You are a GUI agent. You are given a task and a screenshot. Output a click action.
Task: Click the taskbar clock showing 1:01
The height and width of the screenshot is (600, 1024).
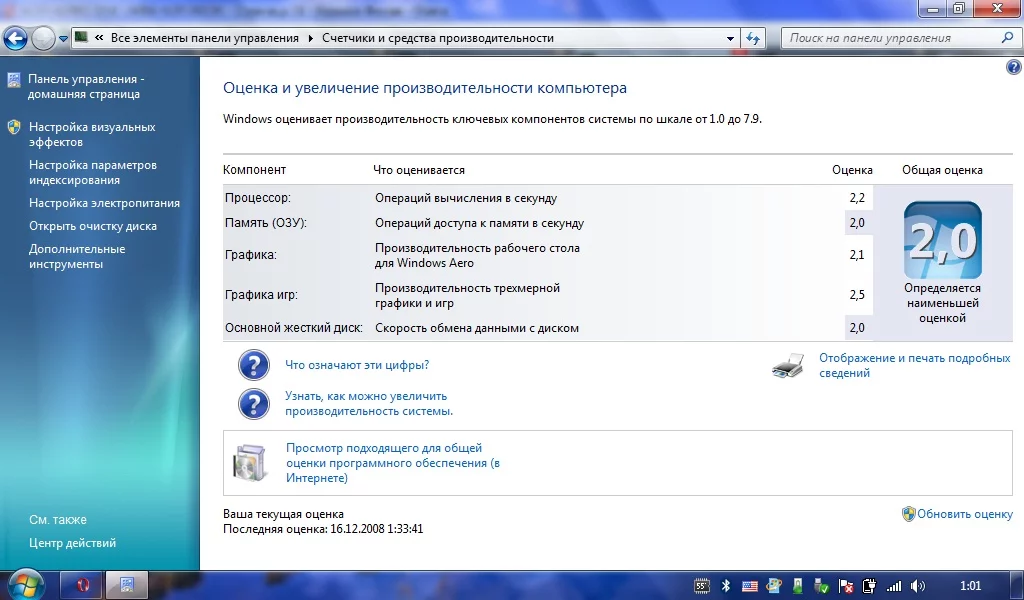(970, 586)
